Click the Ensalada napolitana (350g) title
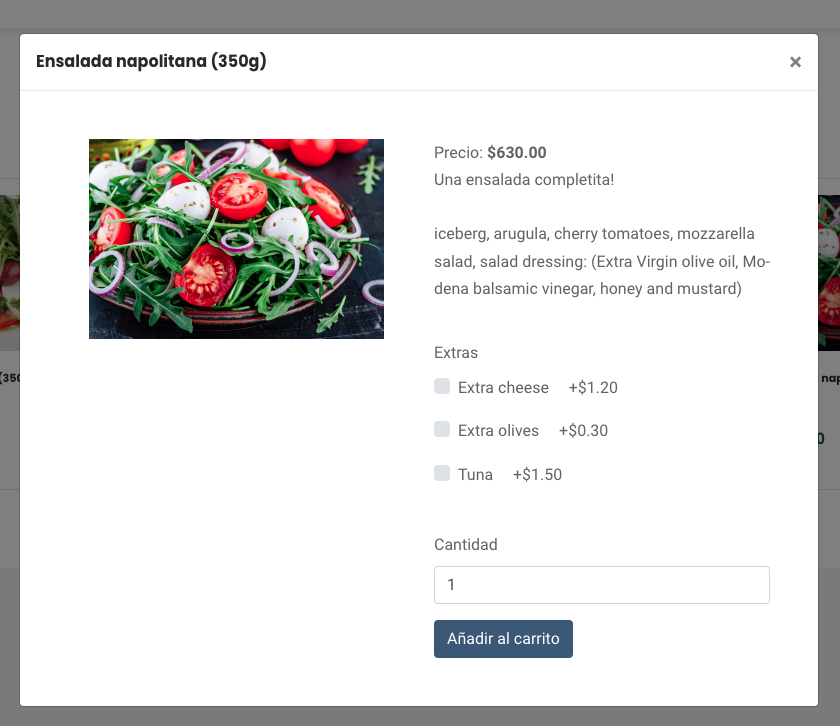The width and height of the screenshot is (840, 726). click(x=151, y=62)
